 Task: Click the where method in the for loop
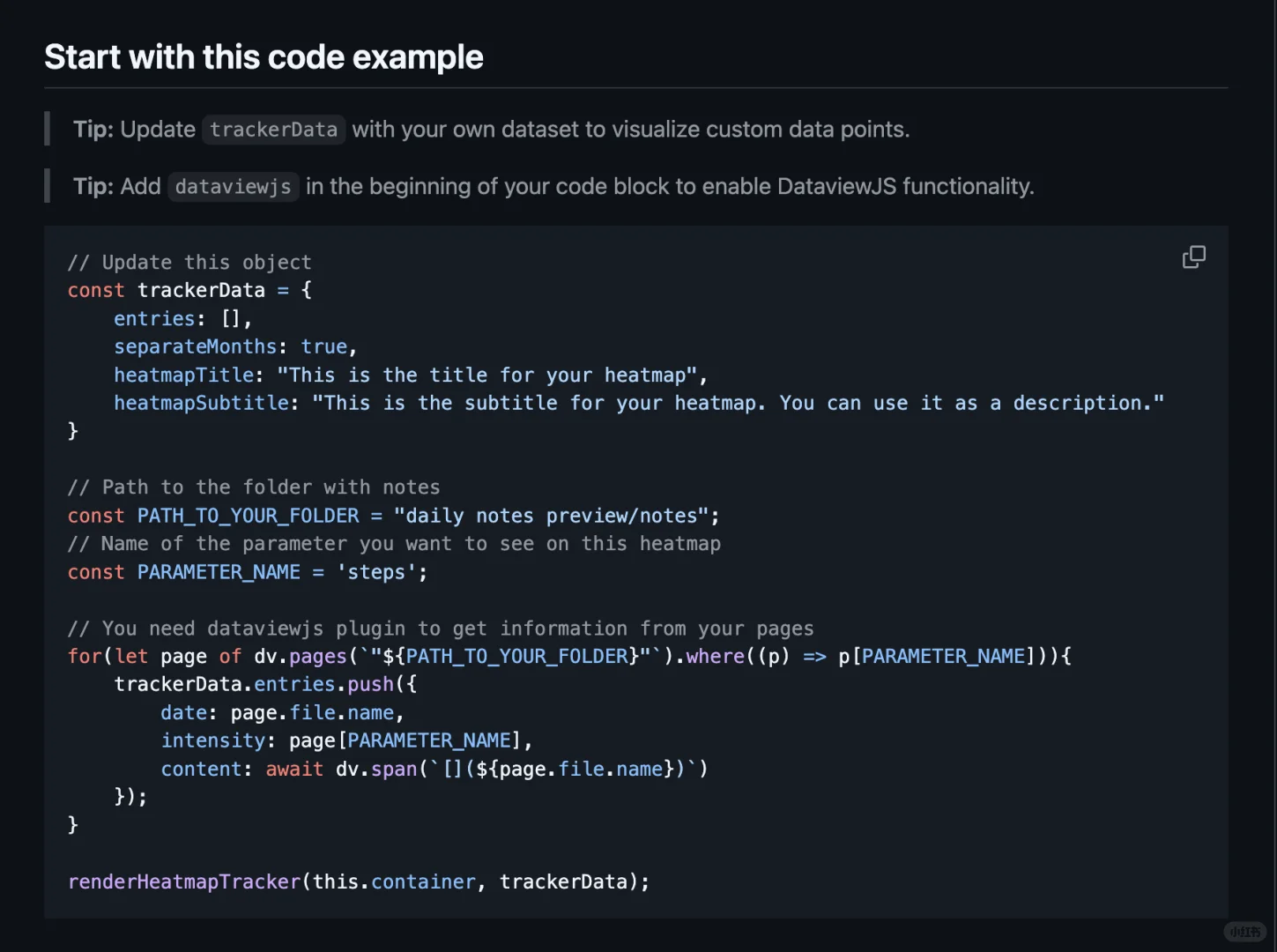(x=715, y=657)
